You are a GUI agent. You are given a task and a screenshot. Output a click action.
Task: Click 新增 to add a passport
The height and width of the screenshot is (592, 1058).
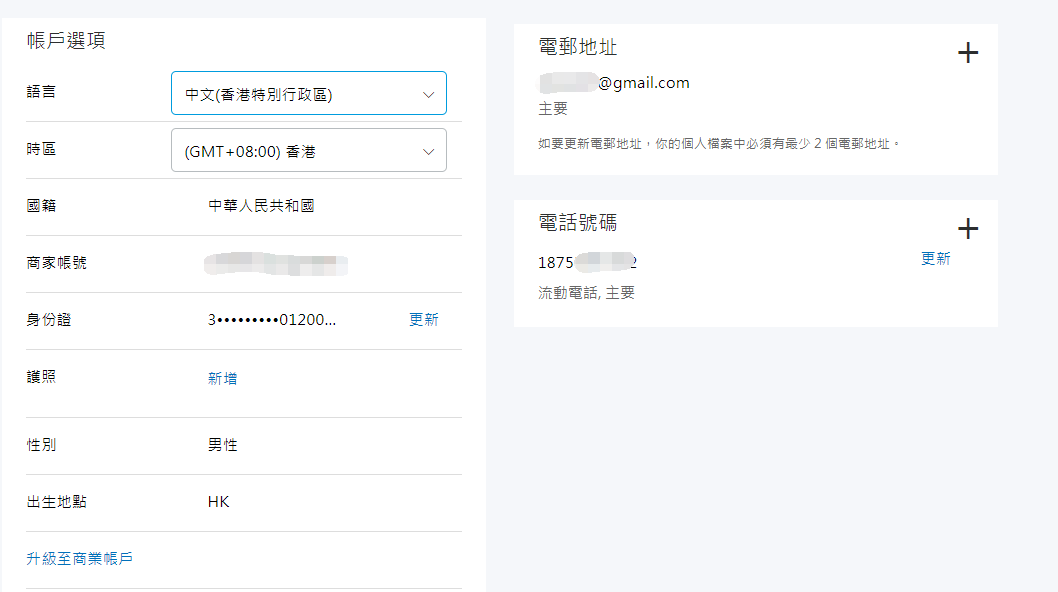[222, 379]
